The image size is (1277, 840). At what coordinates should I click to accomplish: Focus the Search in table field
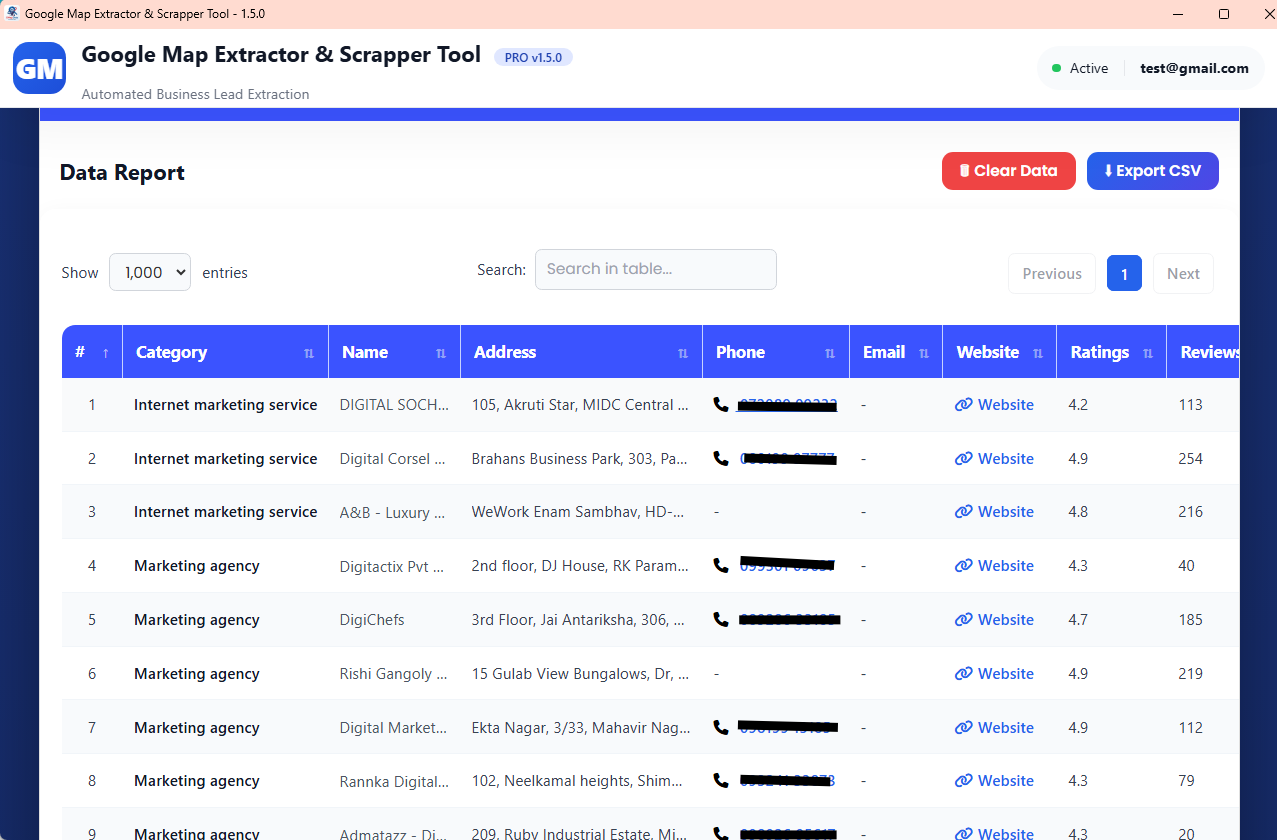pos(656,269)
